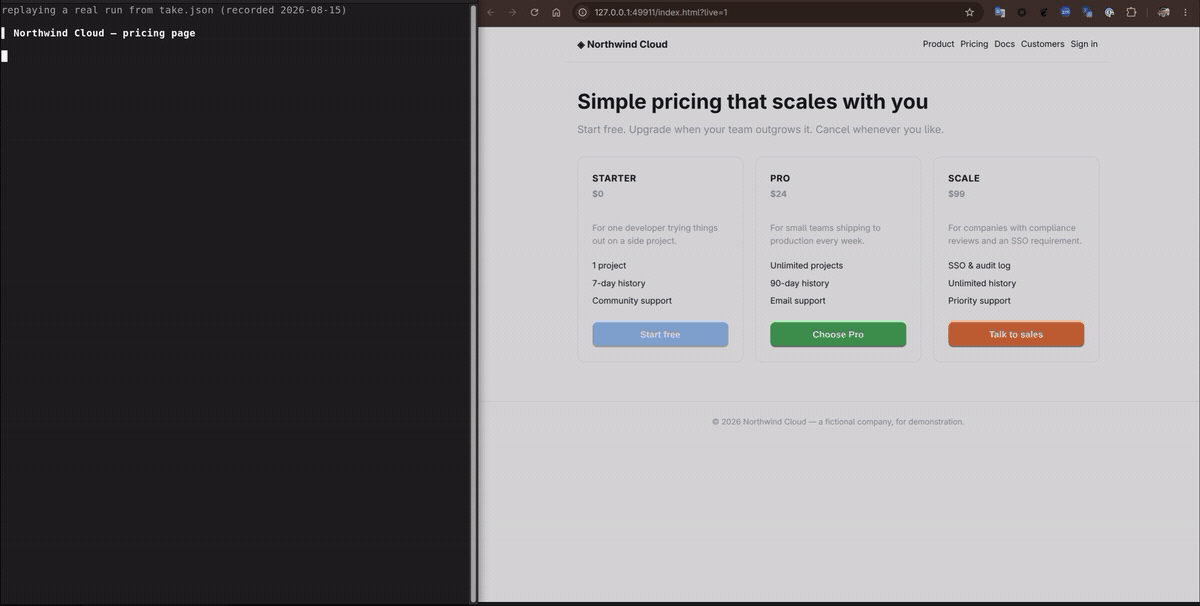Click terminal line 'replaying a real run'
This screenshot has height=606, width=1200.
pyautogui.click(x=174, y=10)
